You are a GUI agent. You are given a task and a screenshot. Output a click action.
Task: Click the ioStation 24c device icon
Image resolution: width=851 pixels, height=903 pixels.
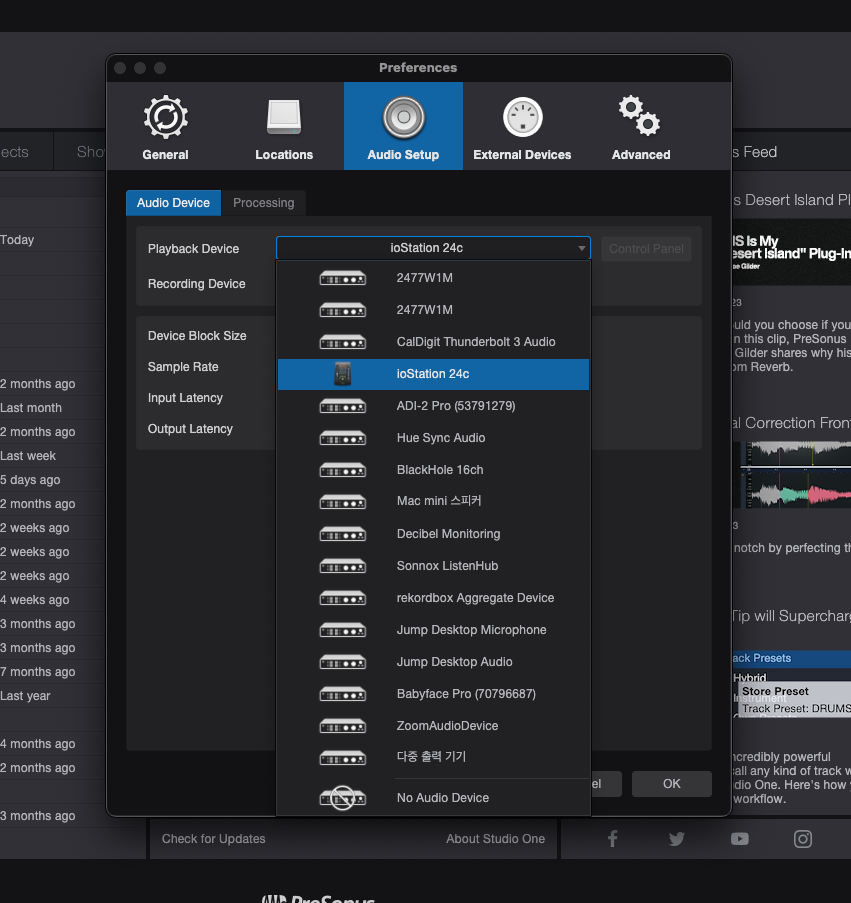click(343, 374)
